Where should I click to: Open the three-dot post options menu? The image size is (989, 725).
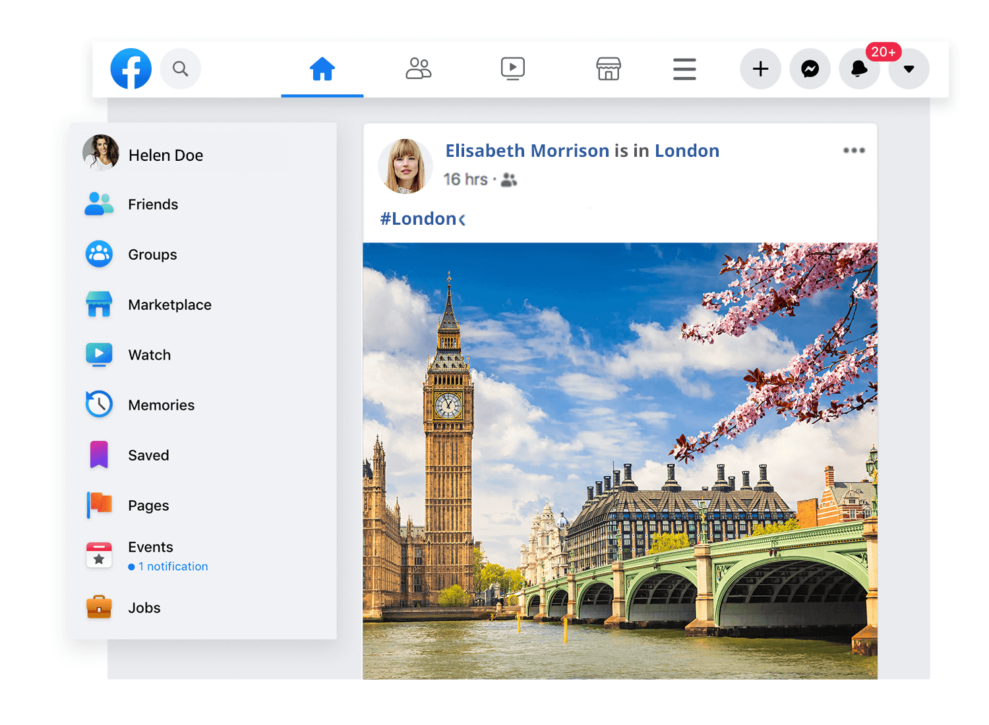click(853, 151)
